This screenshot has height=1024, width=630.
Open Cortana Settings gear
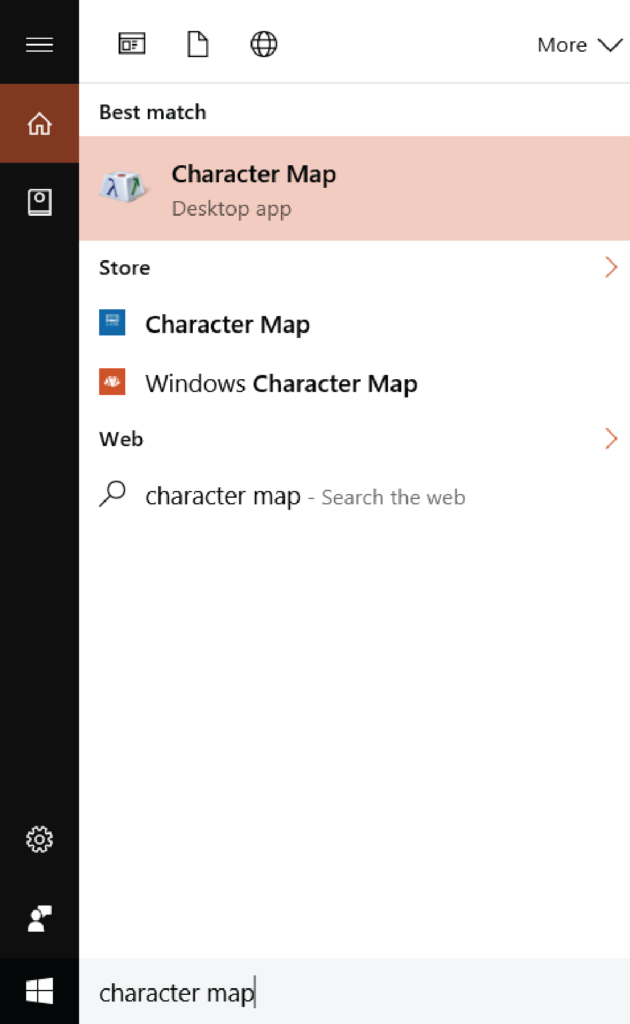(x=39, y=839)
